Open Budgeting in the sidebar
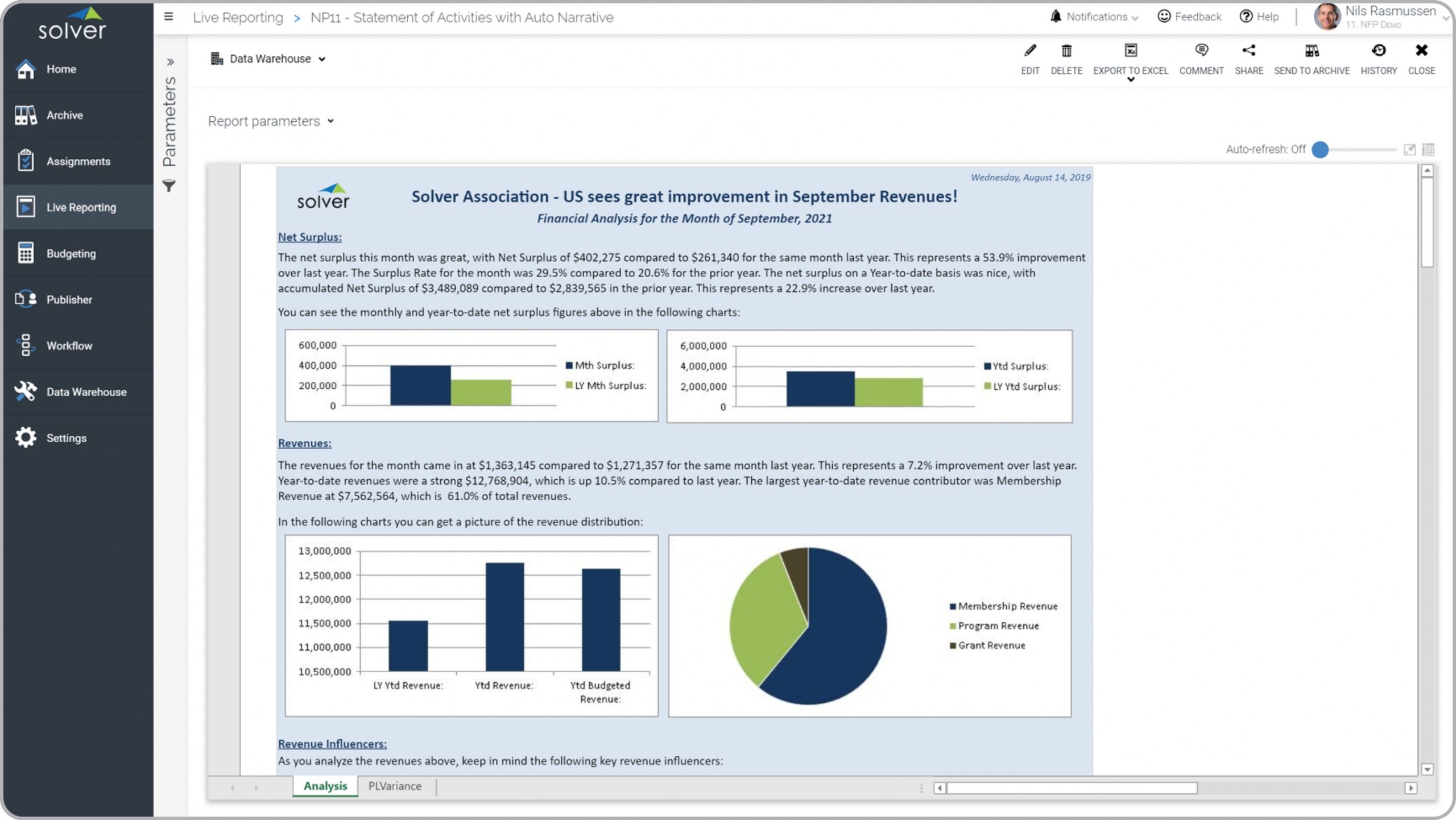This screenshot has width=1456, height=820. 71,254
